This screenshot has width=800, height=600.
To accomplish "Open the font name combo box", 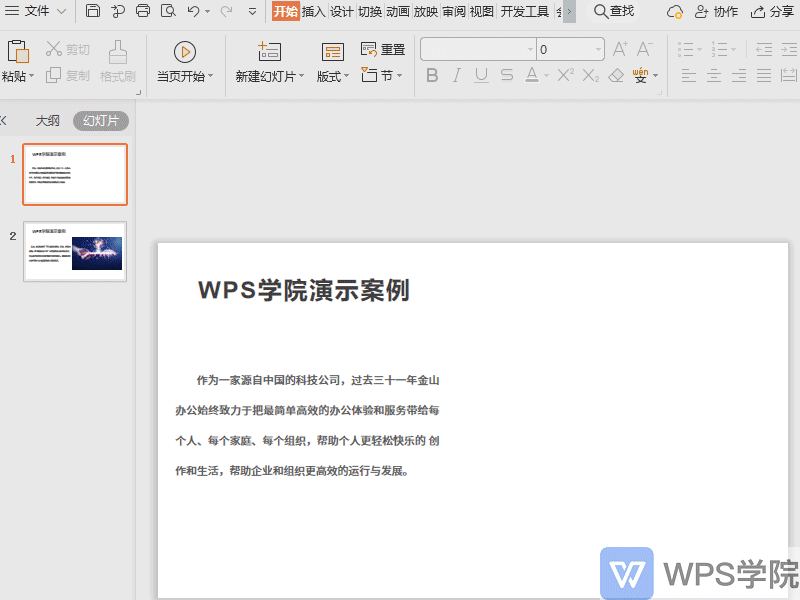I will pyautogui.click(x=478, y=49).
